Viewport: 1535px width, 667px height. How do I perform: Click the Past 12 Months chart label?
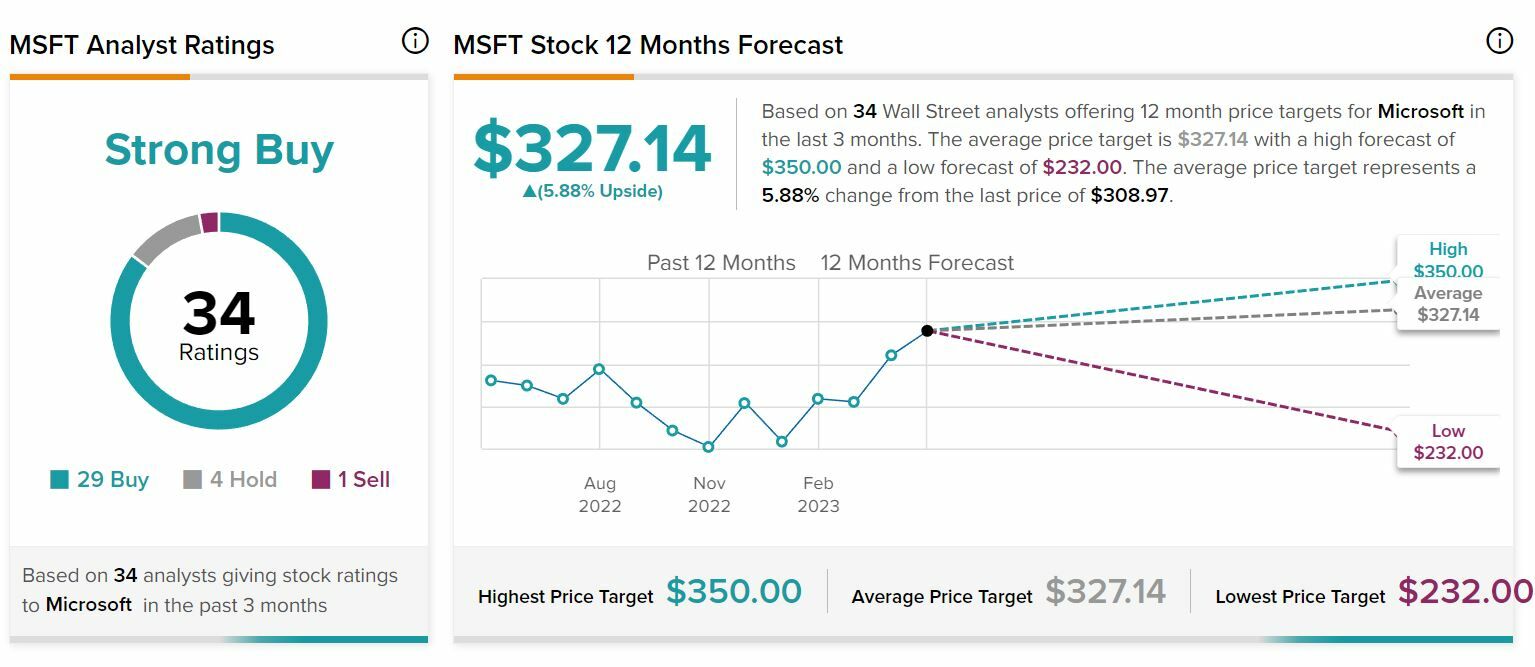tap(721, 263)
